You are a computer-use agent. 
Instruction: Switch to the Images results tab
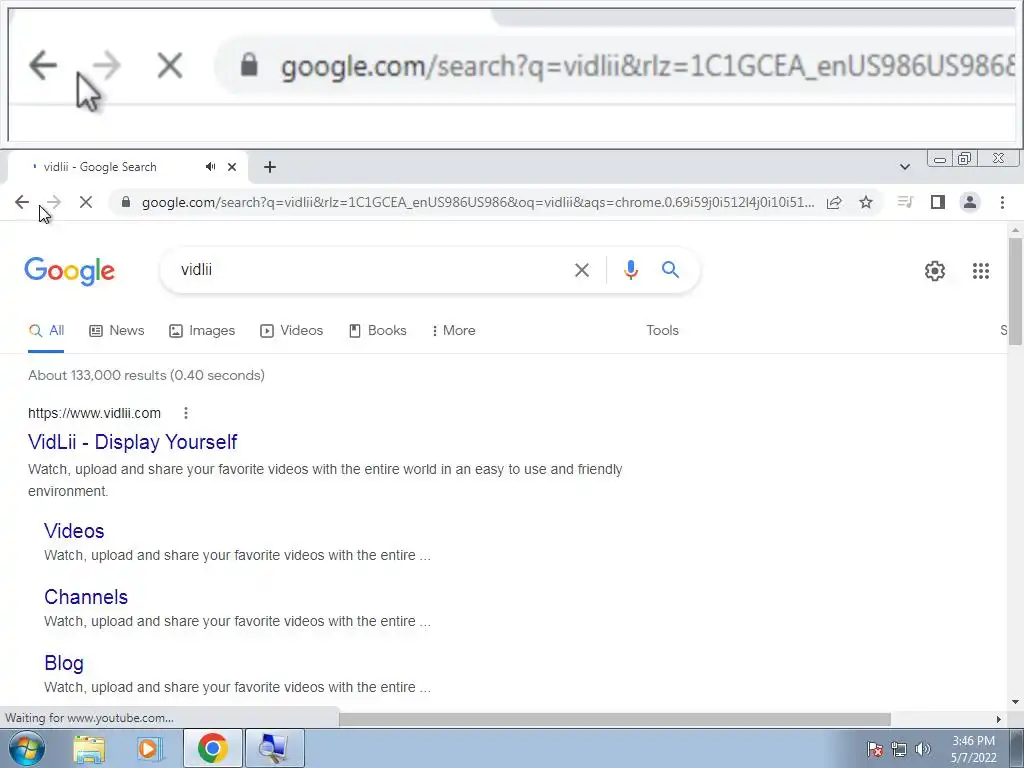[202, 330]
